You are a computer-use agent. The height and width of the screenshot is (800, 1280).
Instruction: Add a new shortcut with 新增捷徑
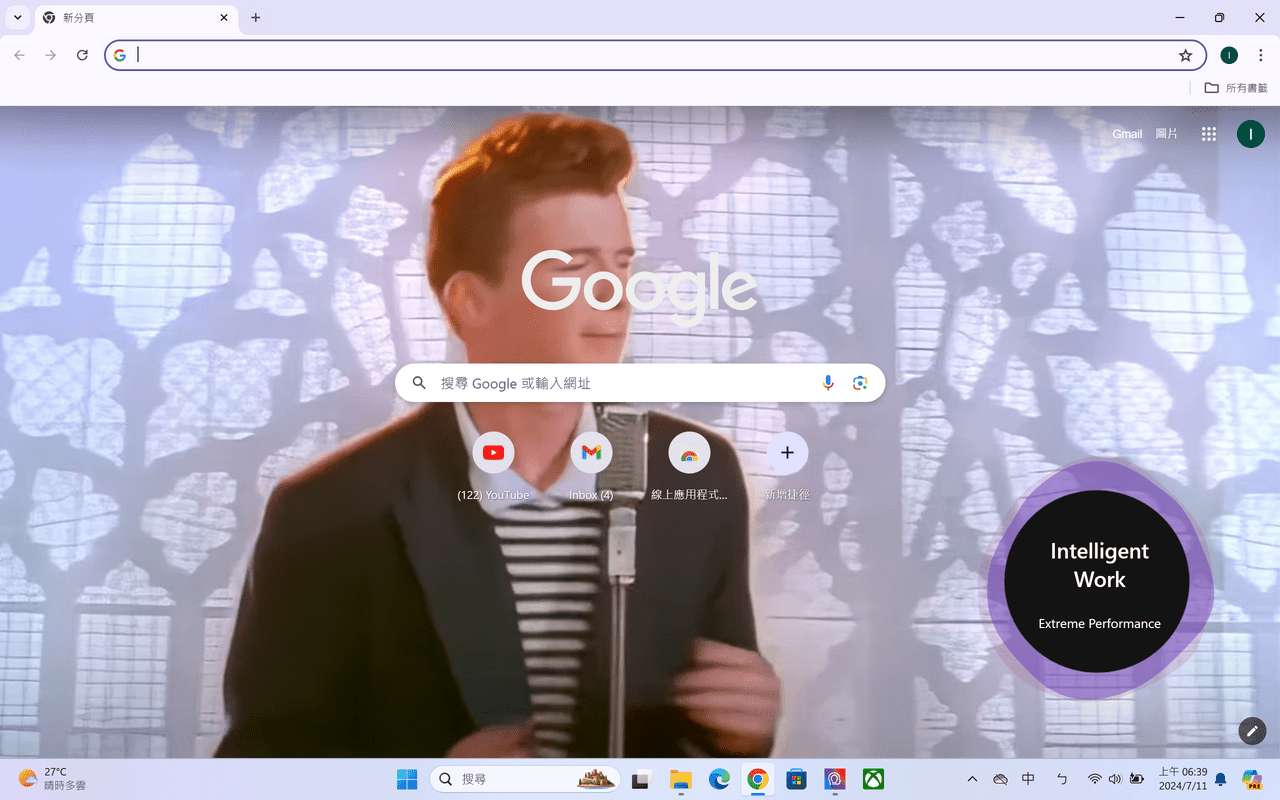[x=787, y=466]
